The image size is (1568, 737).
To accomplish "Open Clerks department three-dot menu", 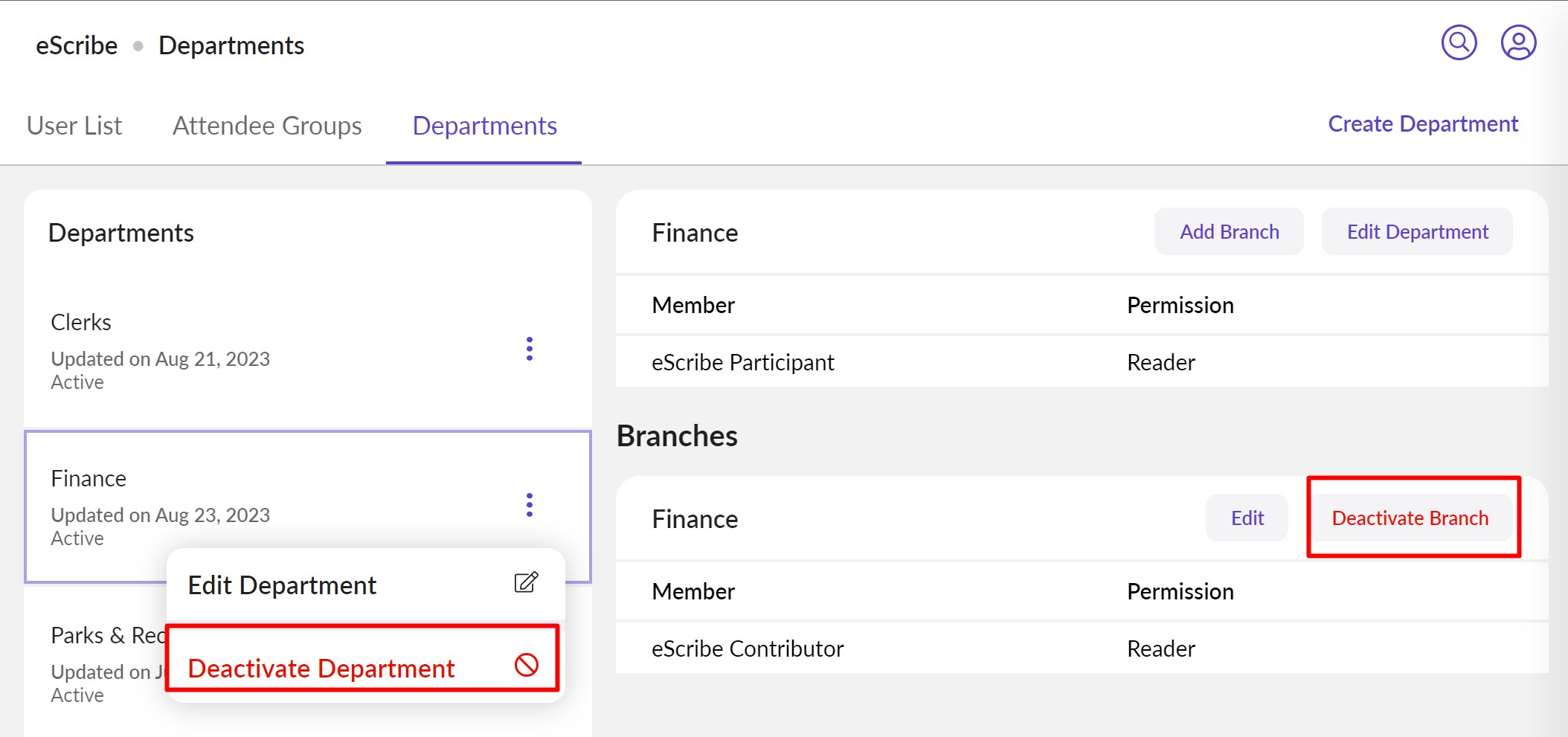I will click(x=529, y=349).
